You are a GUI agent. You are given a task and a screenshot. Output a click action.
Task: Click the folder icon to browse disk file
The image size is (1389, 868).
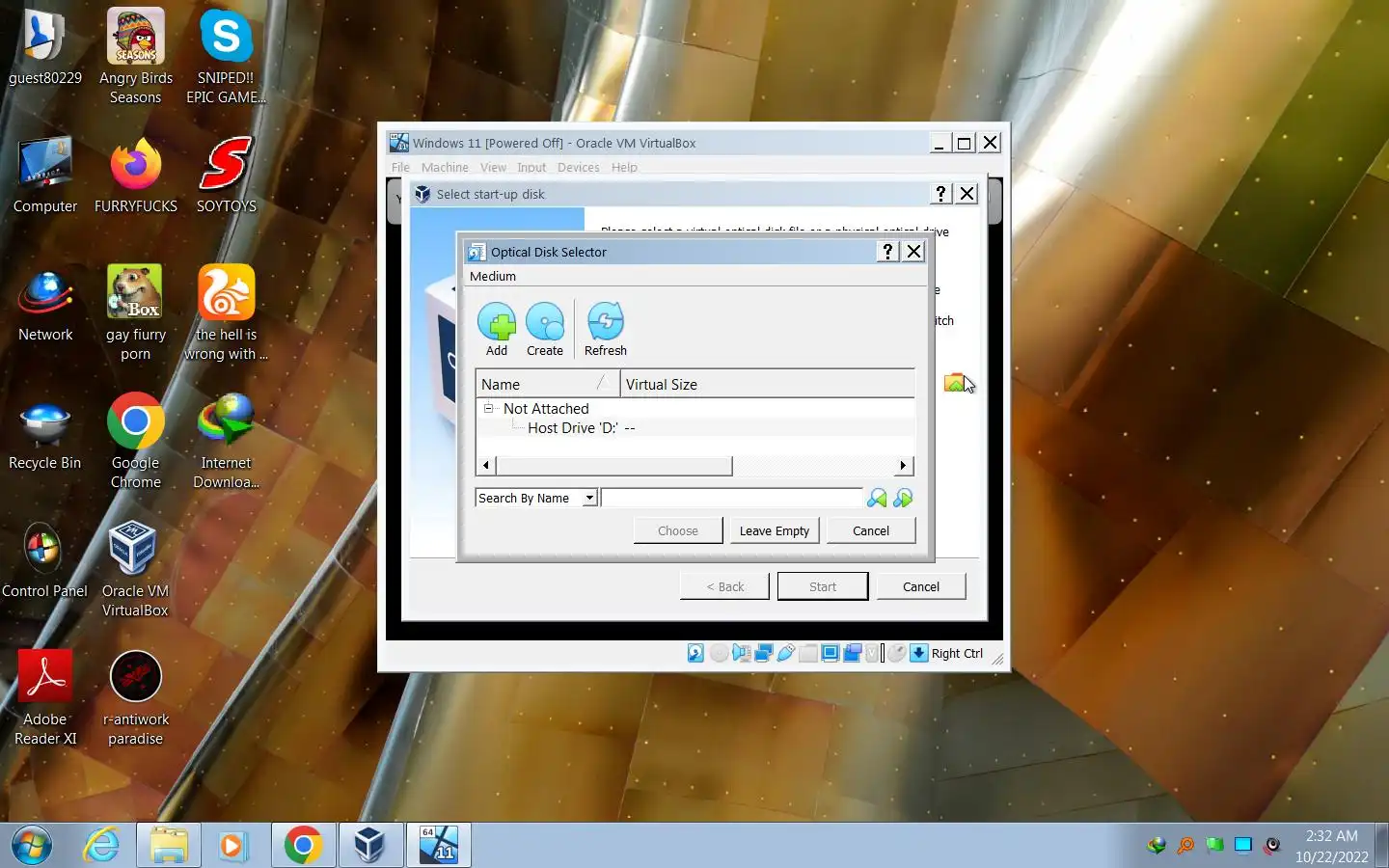click(x=954, y=383)
